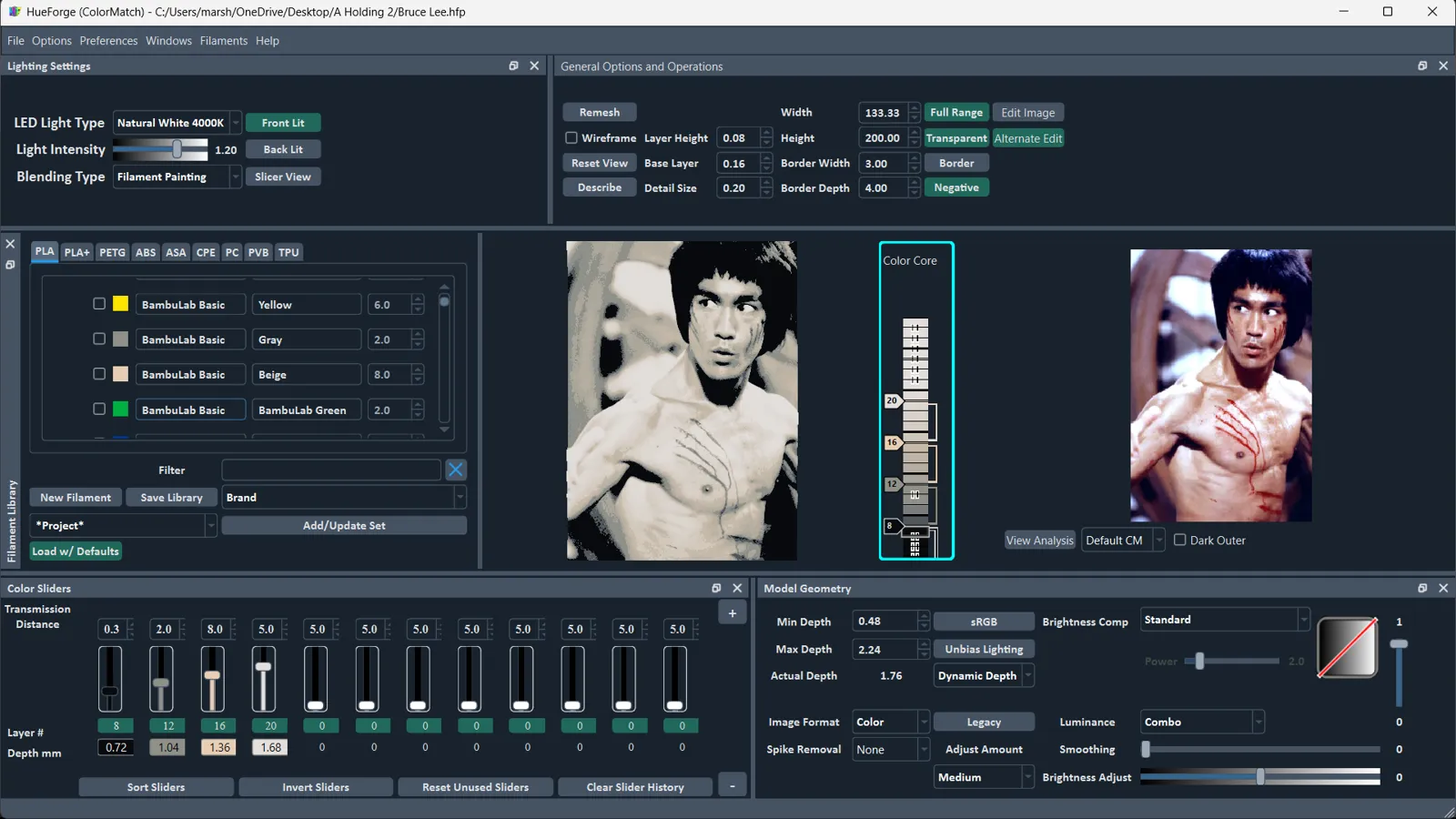This screenshot has width=1456, height=819.
Task: Open the Blending Type dropdown
Action: (x=177, y=177)
